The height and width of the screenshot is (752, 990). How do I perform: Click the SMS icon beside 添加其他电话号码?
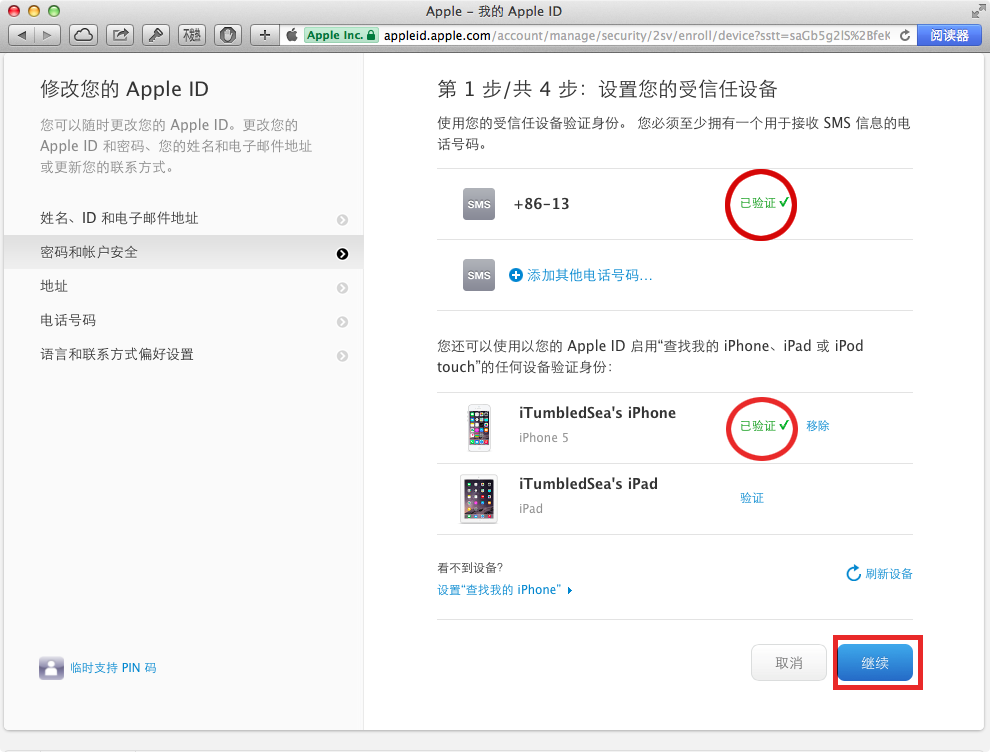[x=479, y=275]
